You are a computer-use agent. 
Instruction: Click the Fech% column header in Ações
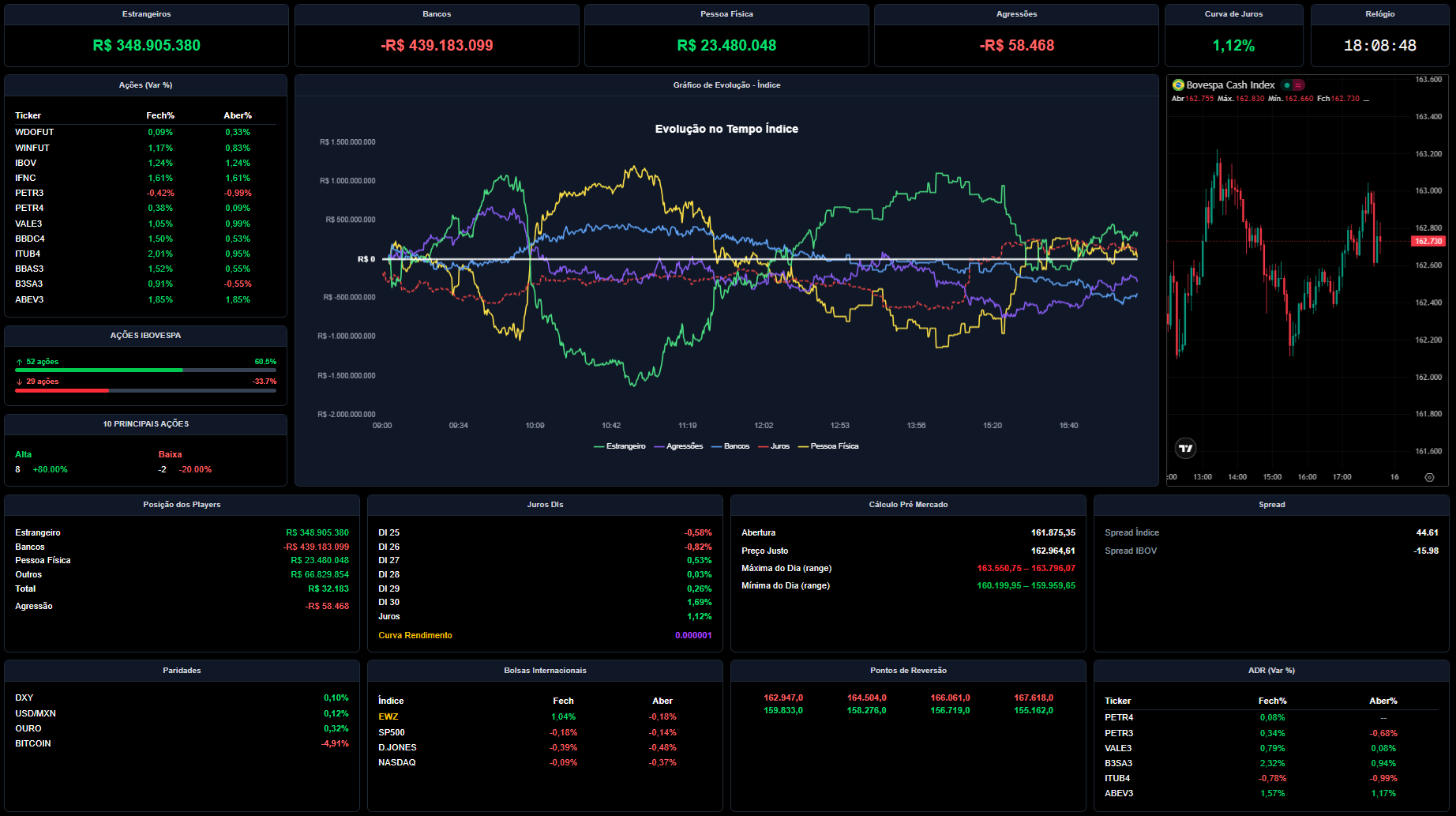pyautogui.click(x=160, y=115)
